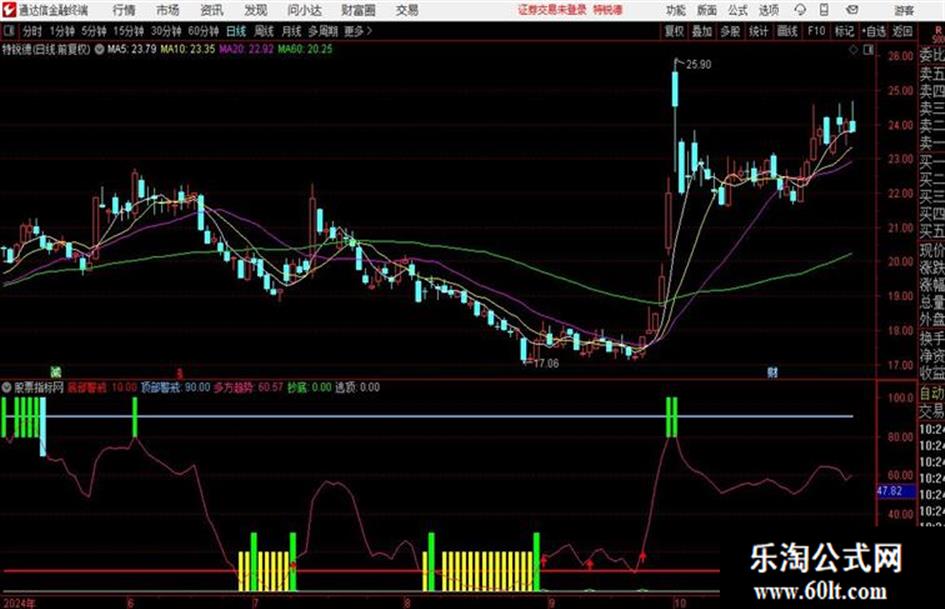The image size is (945, 609).
Task: Open the 问小达 menu
Action: [304, 10]
